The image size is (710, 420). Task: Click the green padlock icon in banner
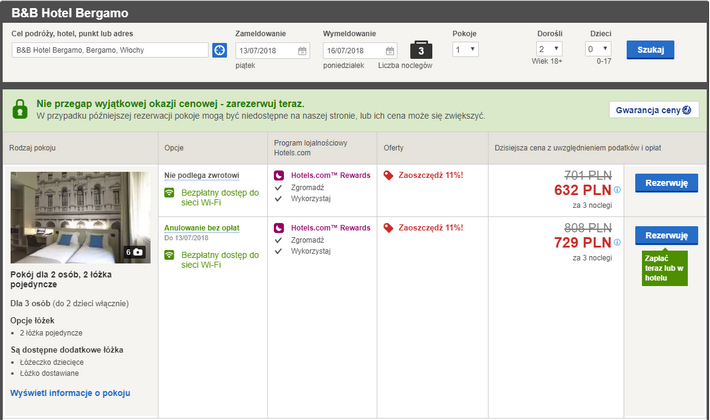tap(20, 109)
